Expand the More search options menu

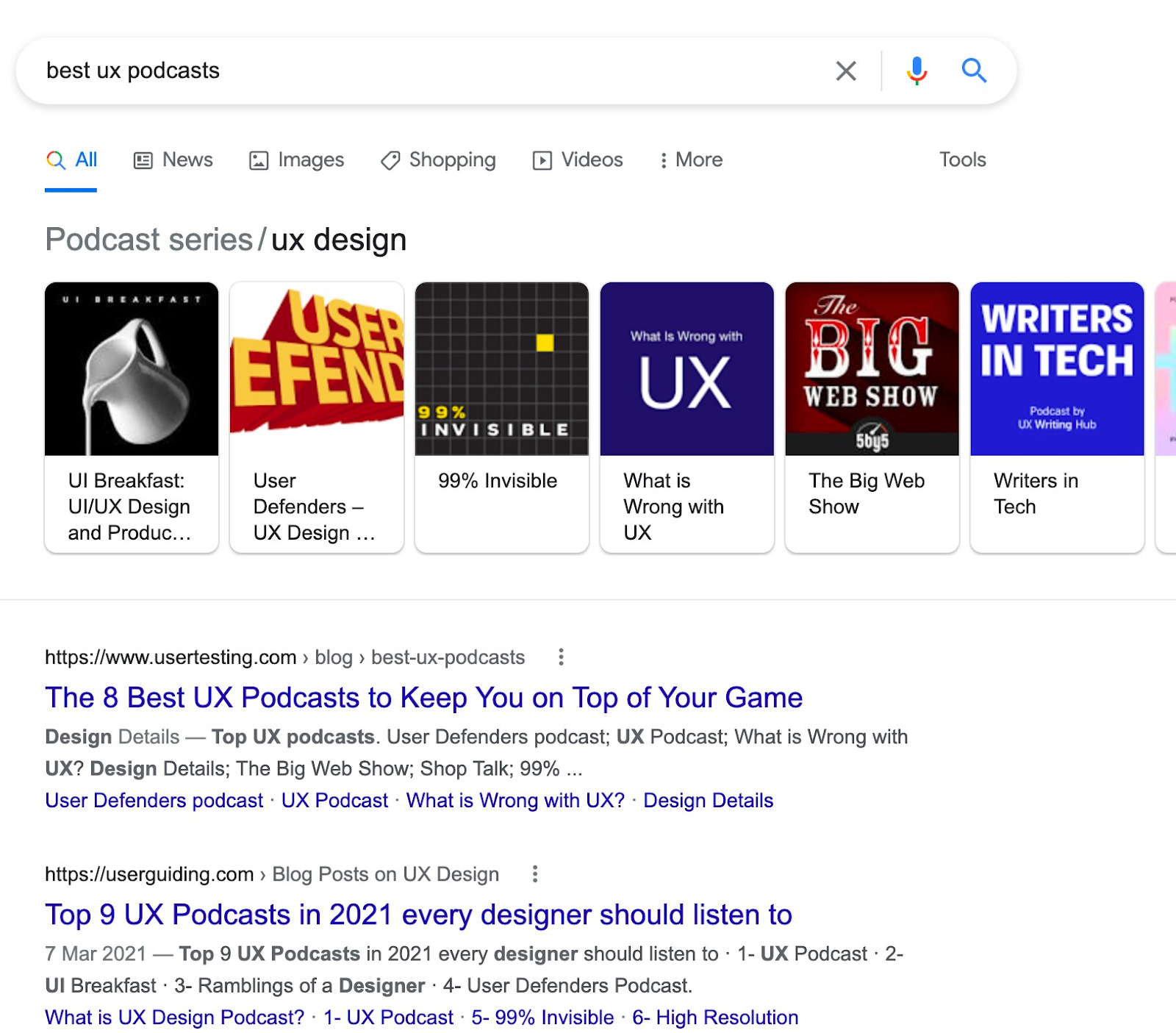pyautogui.click(x=689, y=160)
